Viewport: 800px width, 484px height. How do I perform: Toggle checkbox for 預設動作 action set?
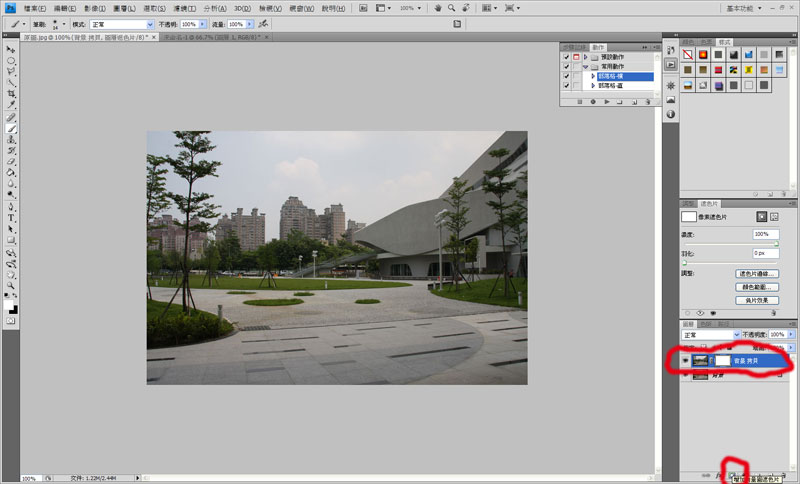click(x=566, y=57)
